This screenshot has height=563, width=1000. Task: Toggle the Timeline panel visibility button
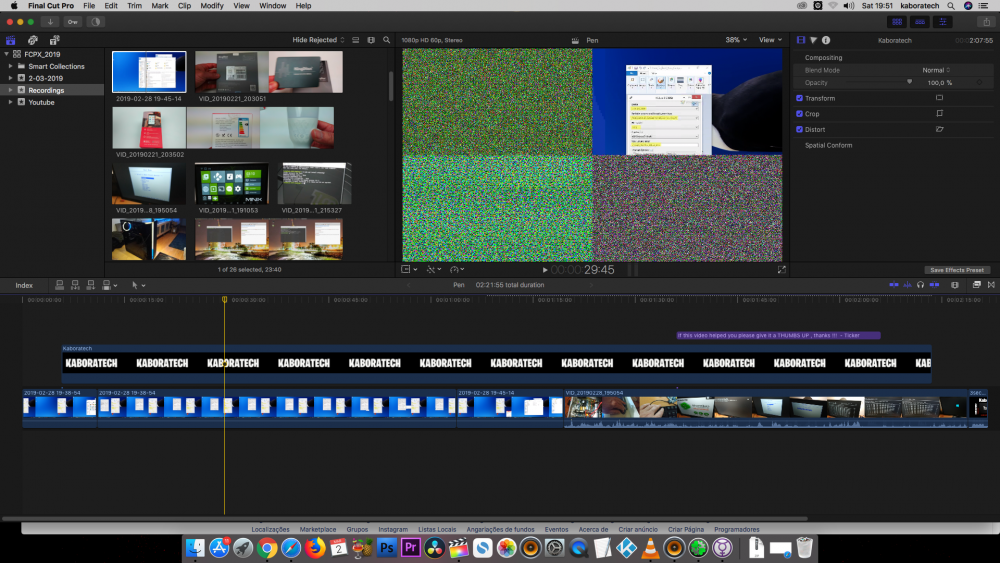(x=920, y=22)
